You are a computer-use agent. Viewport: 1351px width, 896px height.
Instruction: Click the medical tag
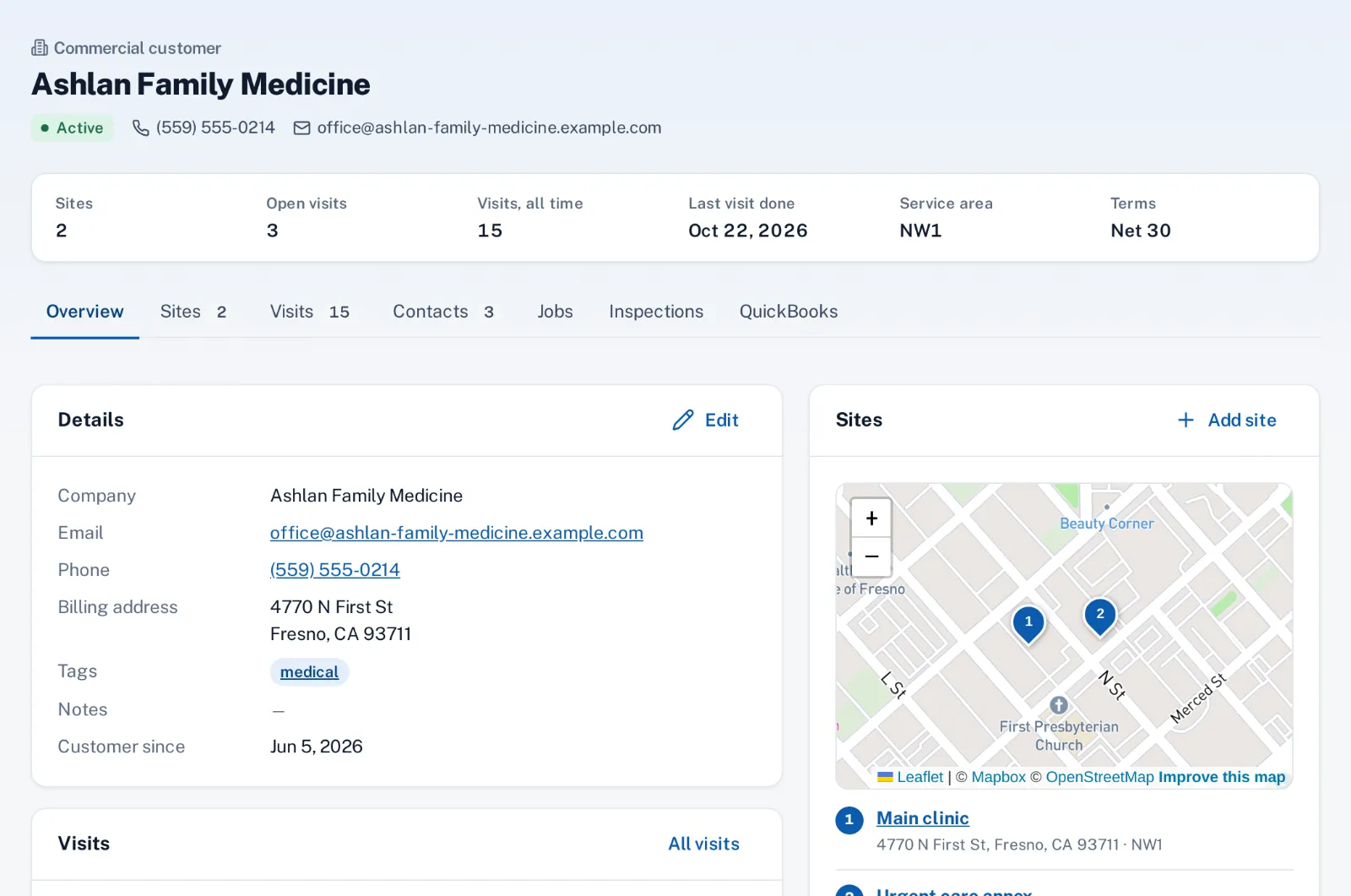[309, 672]
